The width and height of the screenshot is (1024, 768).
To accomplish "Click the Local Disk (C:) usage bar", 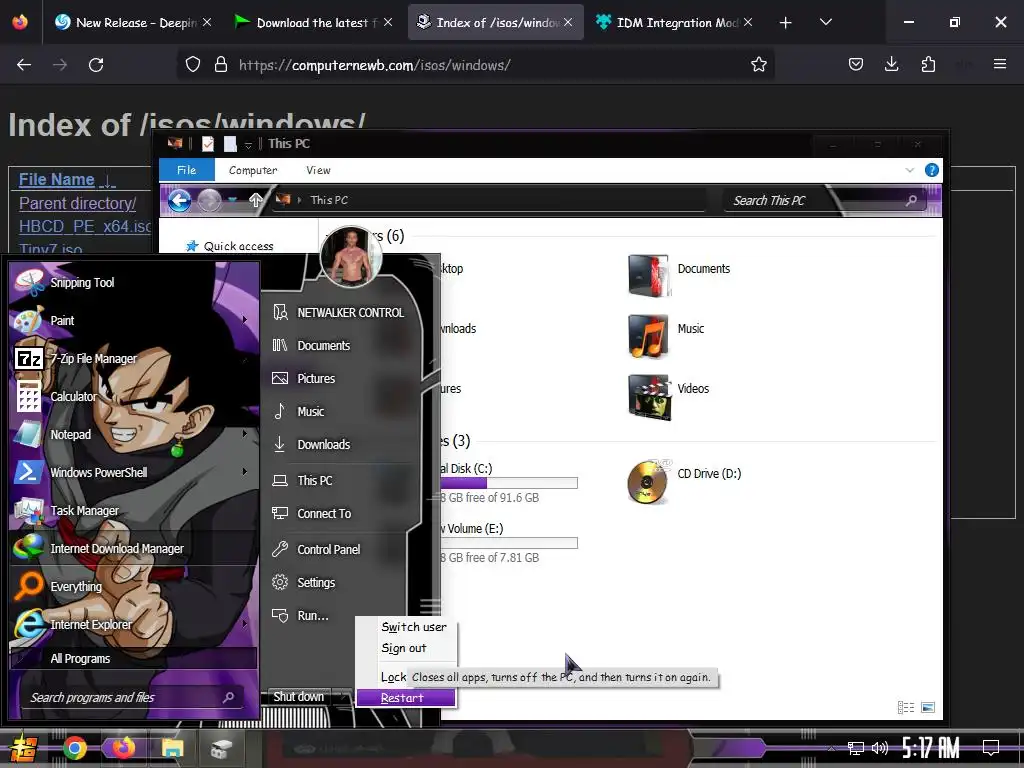I will [509, 483].
